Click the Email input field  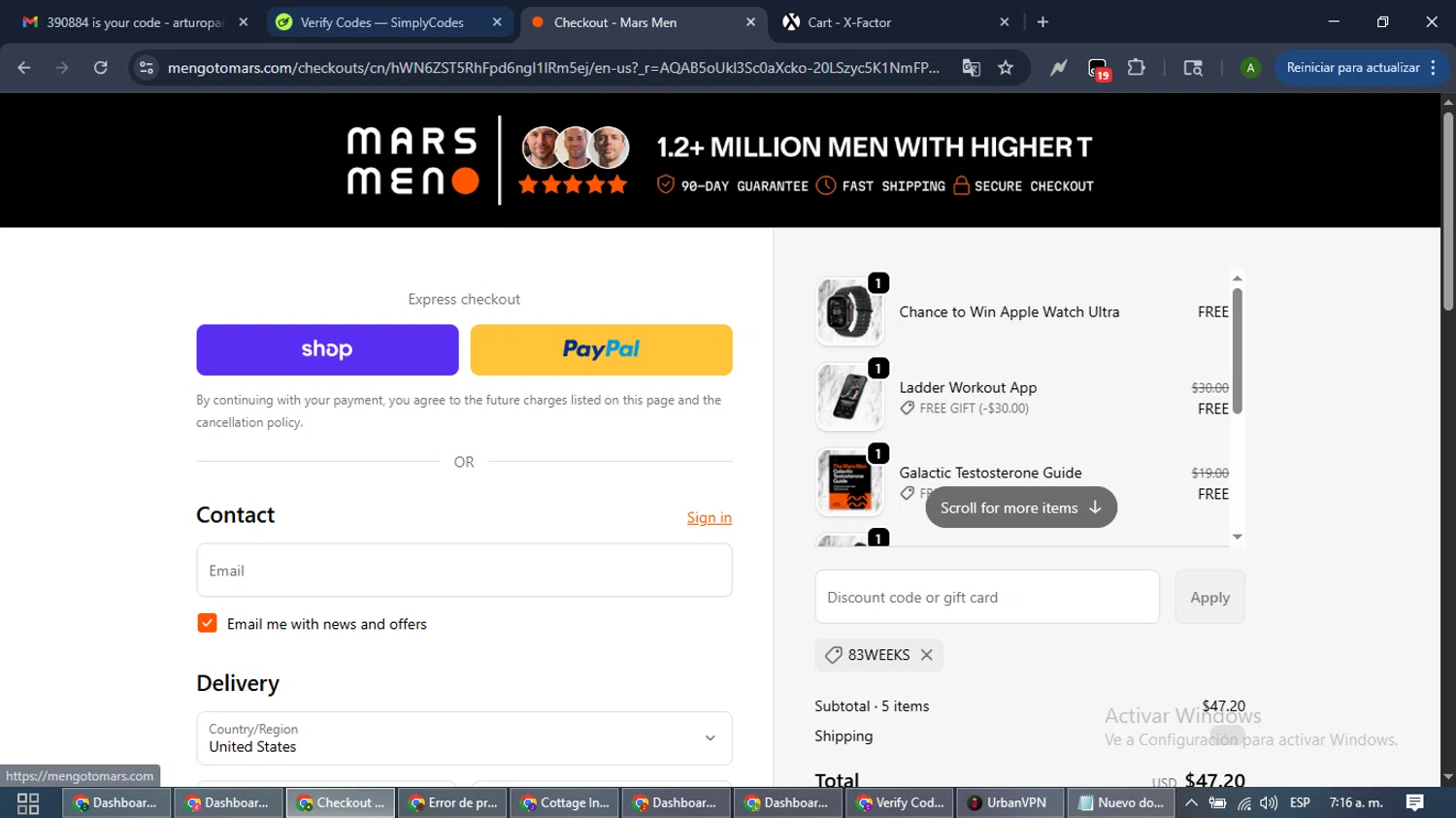coord(464,571)
